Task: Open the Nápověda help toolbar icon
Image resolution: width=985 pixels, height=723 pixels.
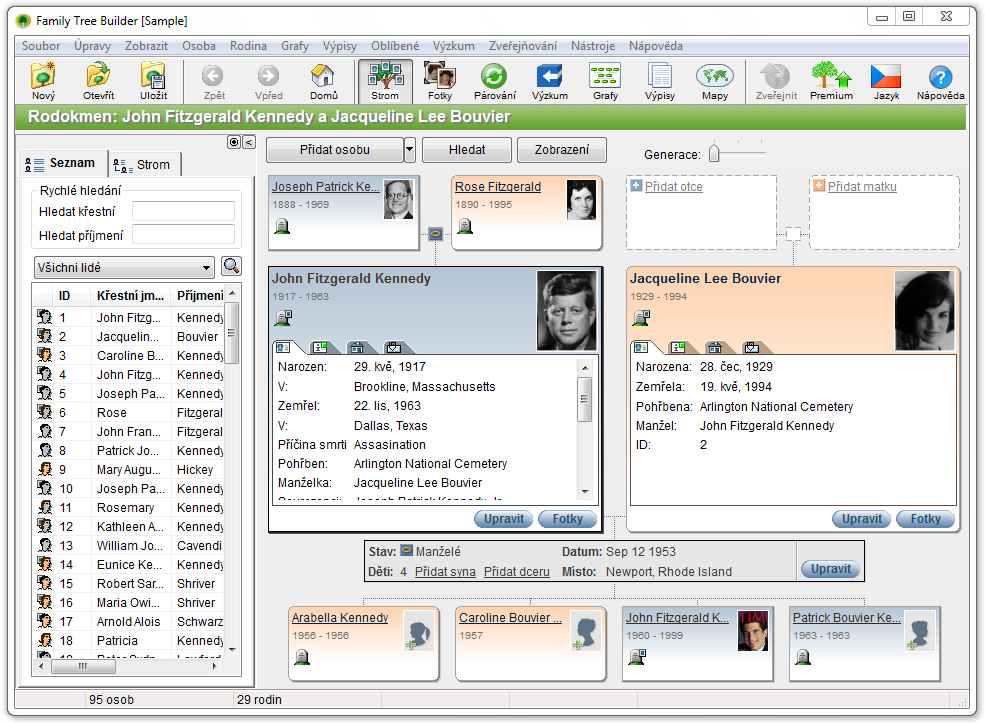Action: [x=940, y=81]
